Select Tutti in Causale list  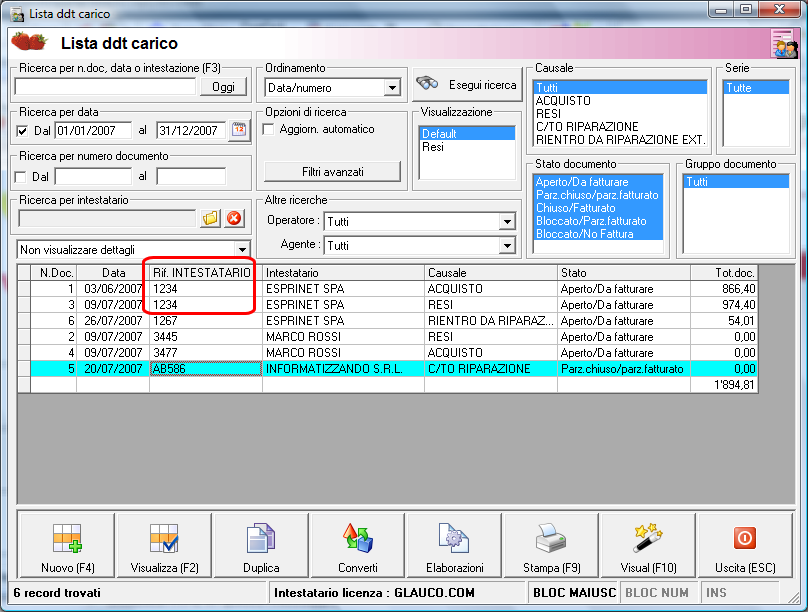pyautogui.click(x=620, y=88)
